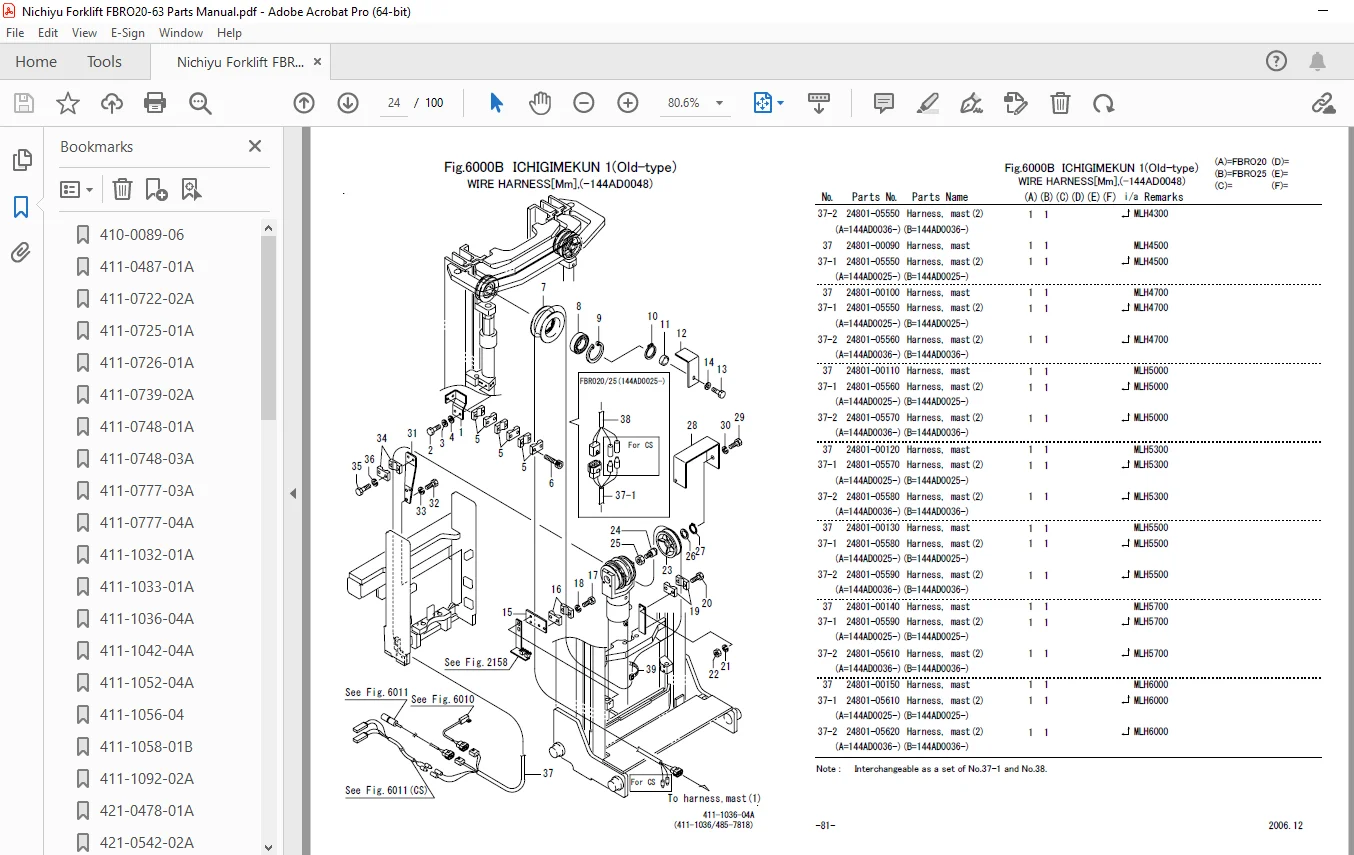Open the Help question mark icon
The image size is (1354, 855).
[x=1276, y=61]
